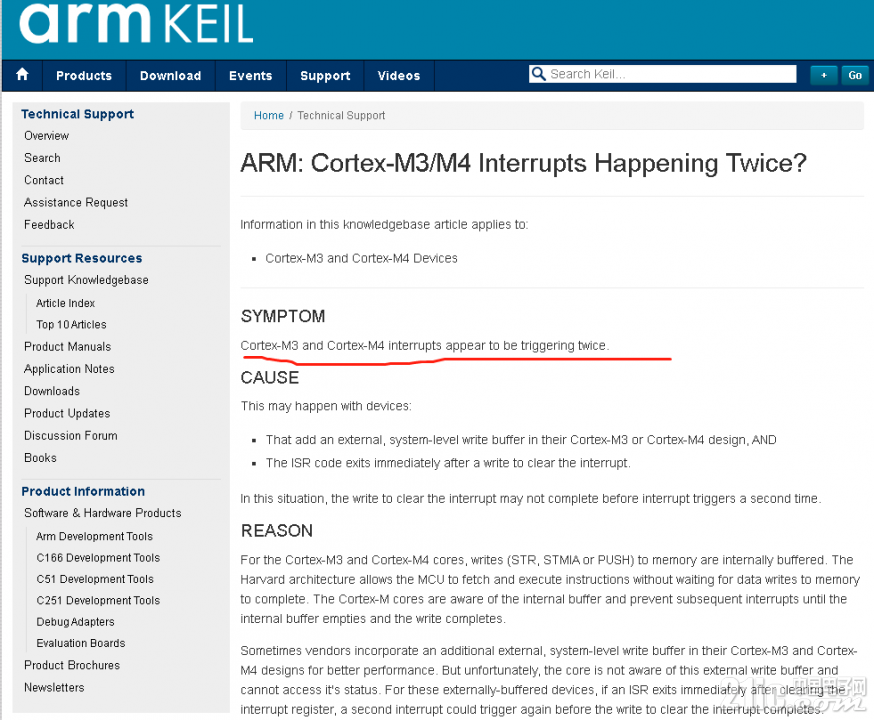This screenshot has height=720, width=874.
Task: Click the CAUSE section heading
Action: (x=270, y=378)
